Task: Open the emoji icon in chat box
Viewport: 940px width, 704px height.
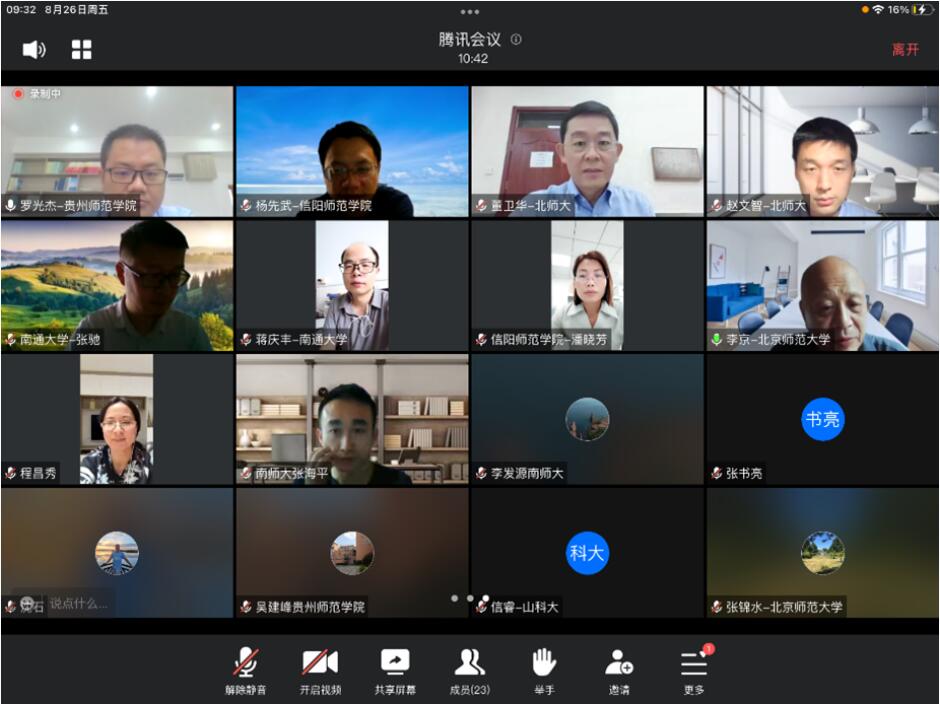Action: point(27,603)
